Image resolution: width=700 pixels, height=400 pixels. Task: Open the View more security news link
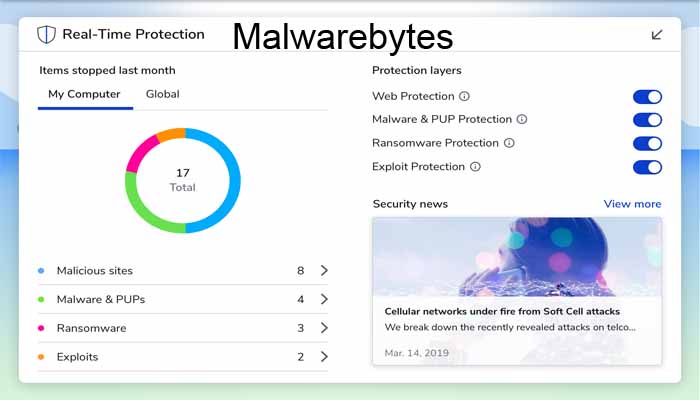point(632,204)
